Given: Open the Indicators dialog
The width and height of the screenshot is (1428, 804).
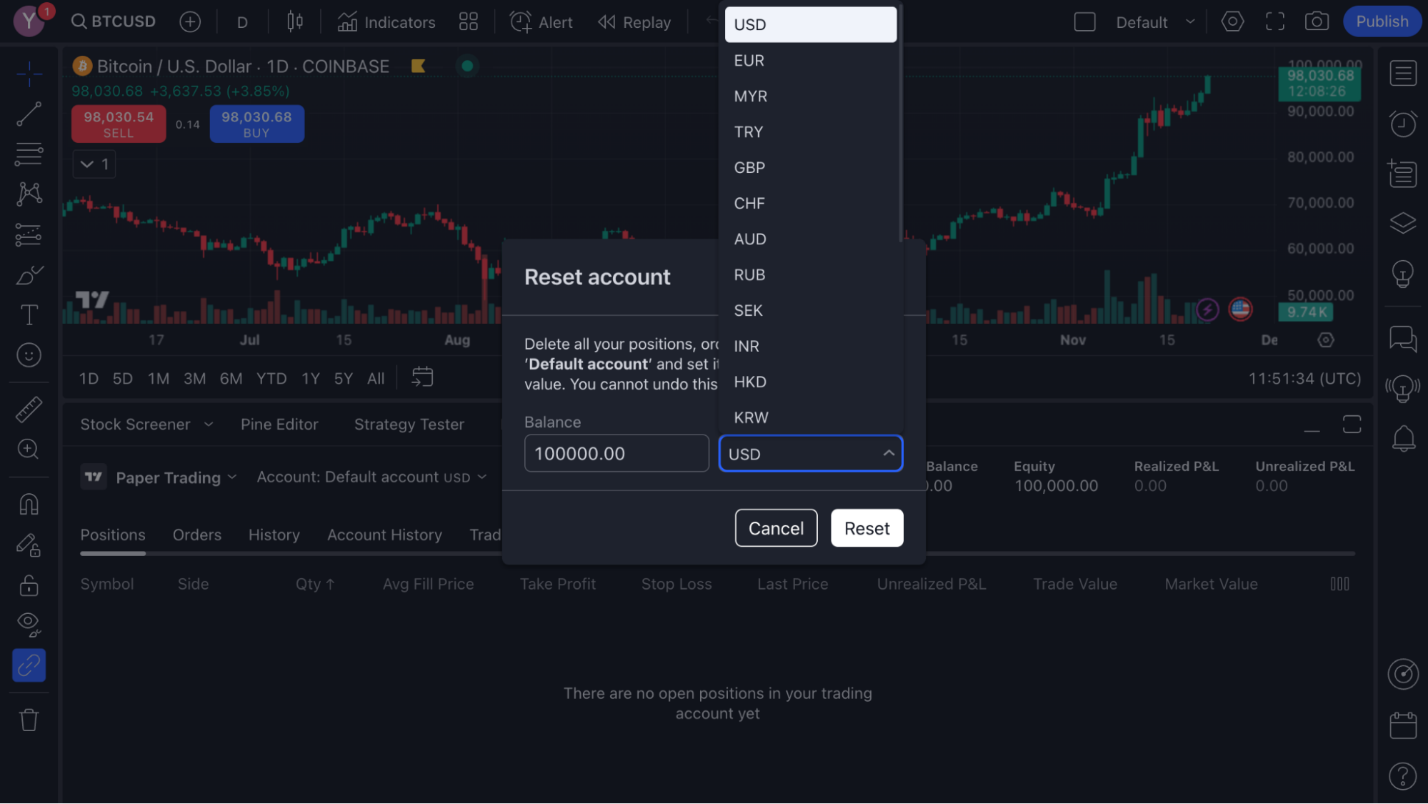Looking at the screenshot, I should point(386,22).
